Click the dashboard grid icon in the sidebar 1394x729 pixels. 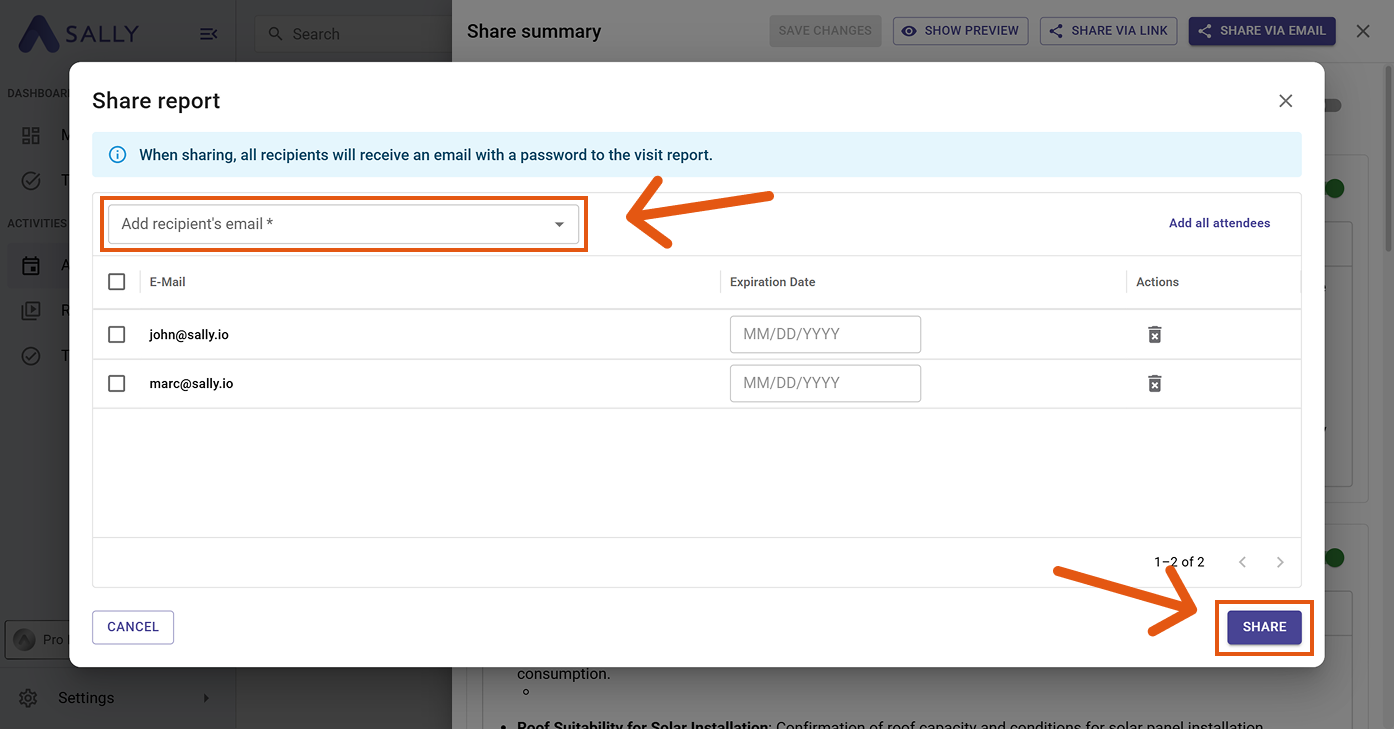[31, 136]
